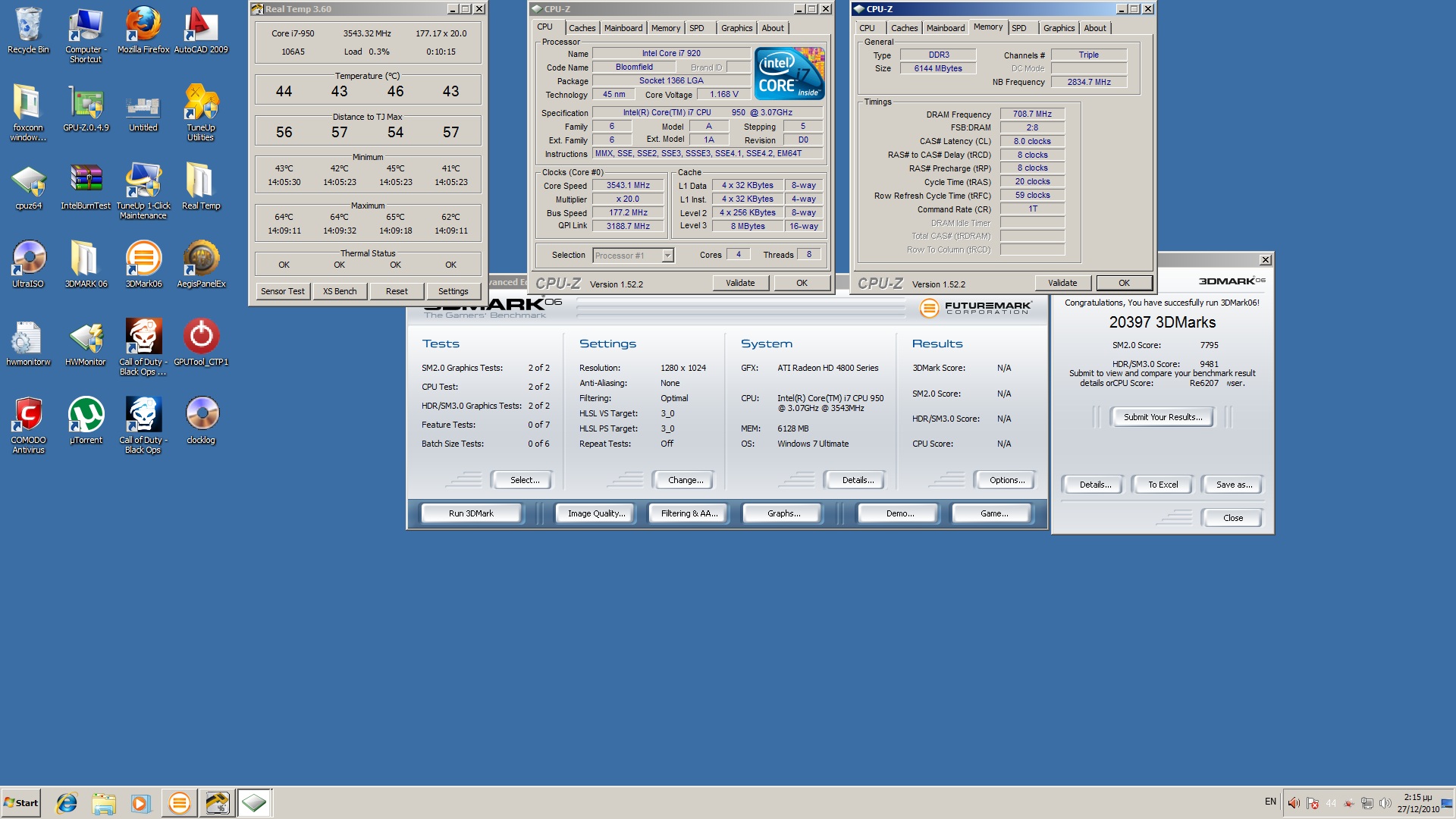Launch UltraISO desktop icon
The height and width of the screenshot is (819, 1456).
click(28, 264)
